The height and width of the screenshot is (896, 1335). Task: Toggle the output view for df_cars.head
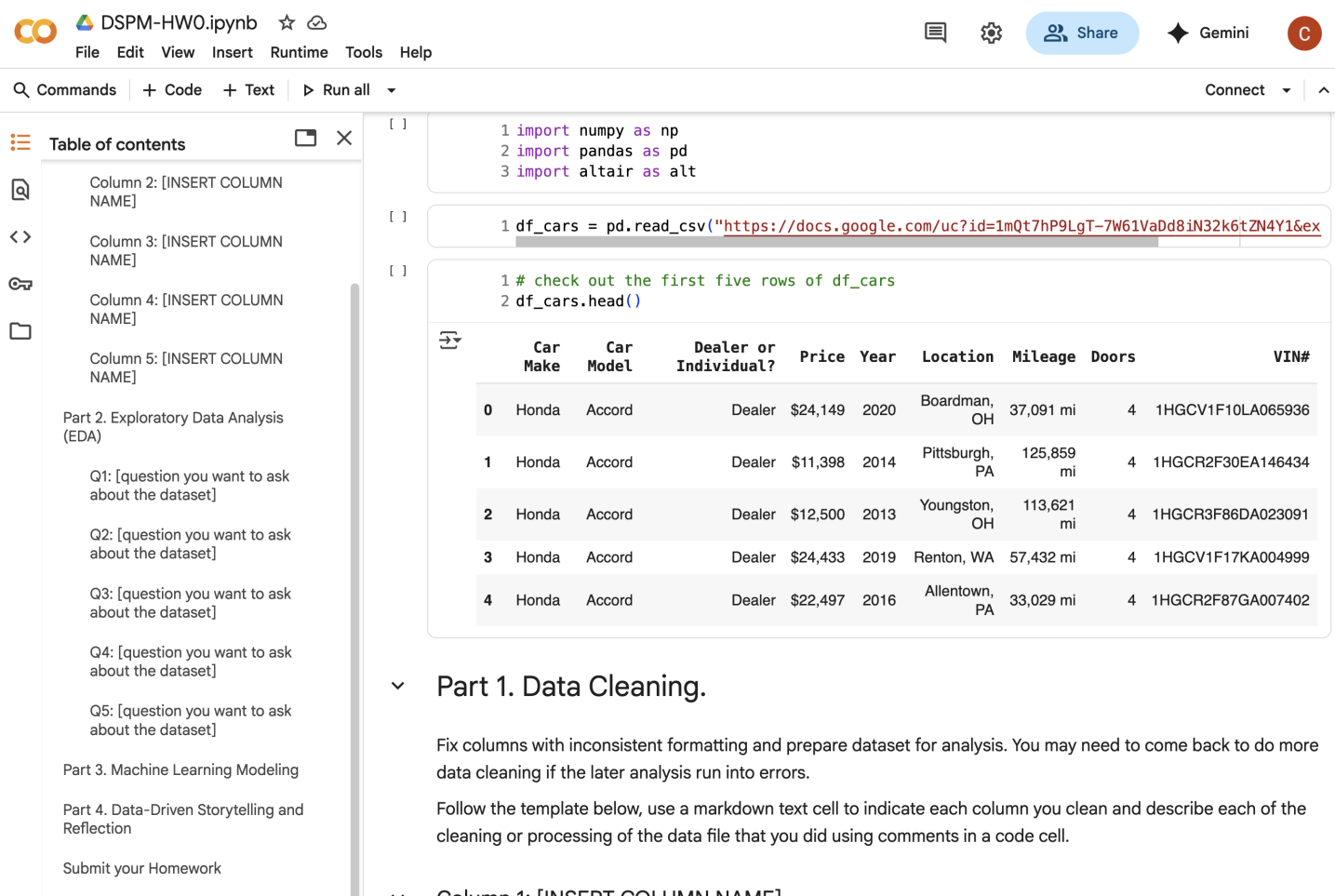click(x=449, y=341)
